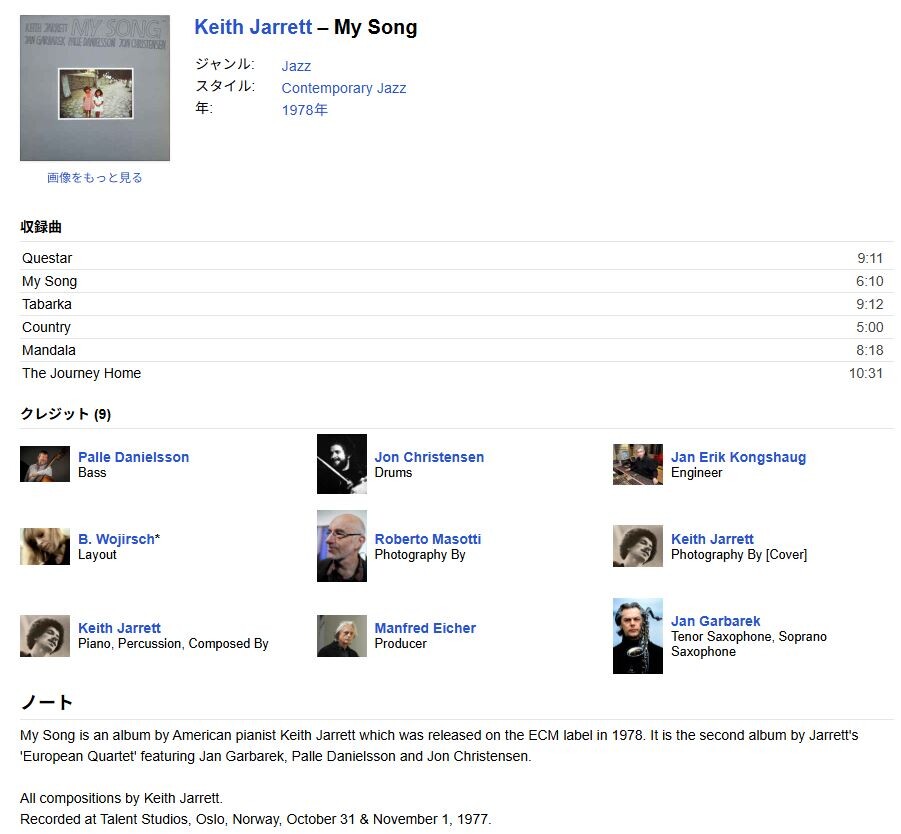Click Keith Jarrett piano credit thumbnail
The image size is (901, 834).
coord(45,636)
